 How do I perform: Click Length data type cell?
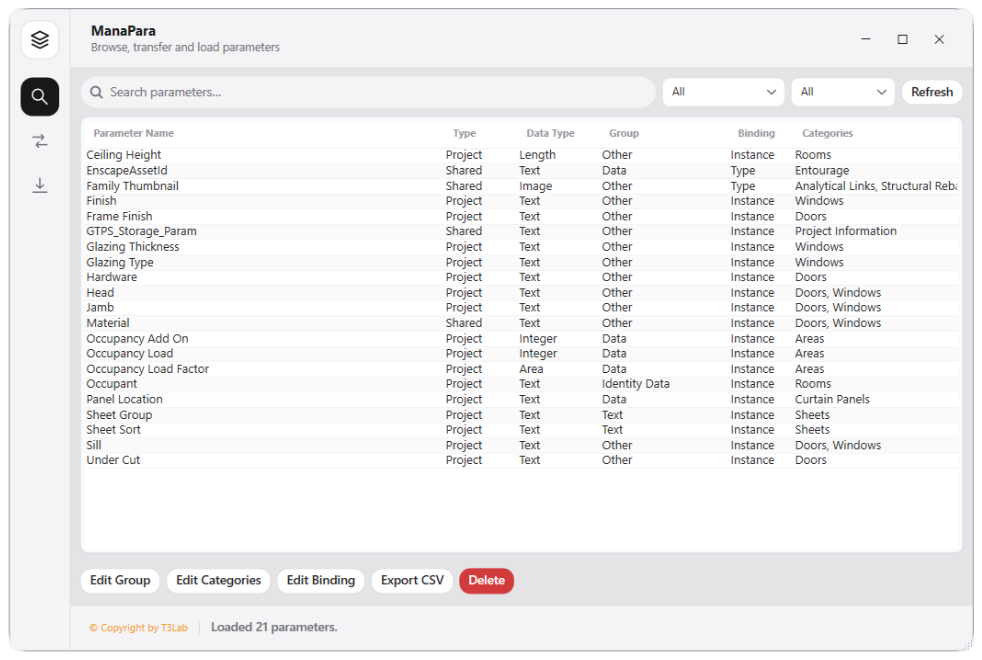[x=537, y=155]
